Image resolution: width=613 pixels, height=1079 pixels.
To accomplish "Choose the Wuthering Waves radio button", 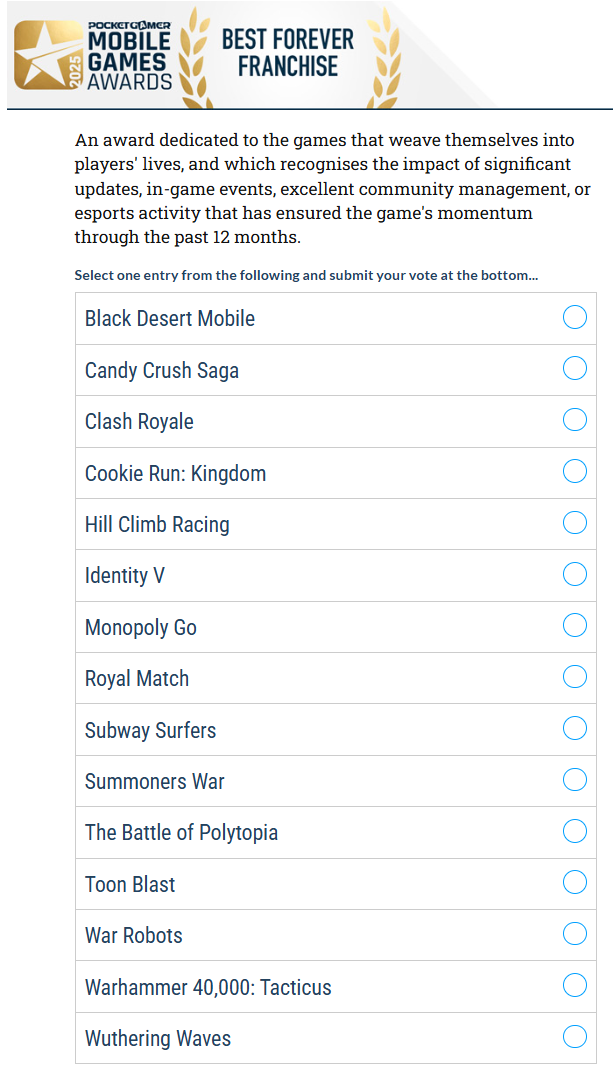I will [575, 1037].
